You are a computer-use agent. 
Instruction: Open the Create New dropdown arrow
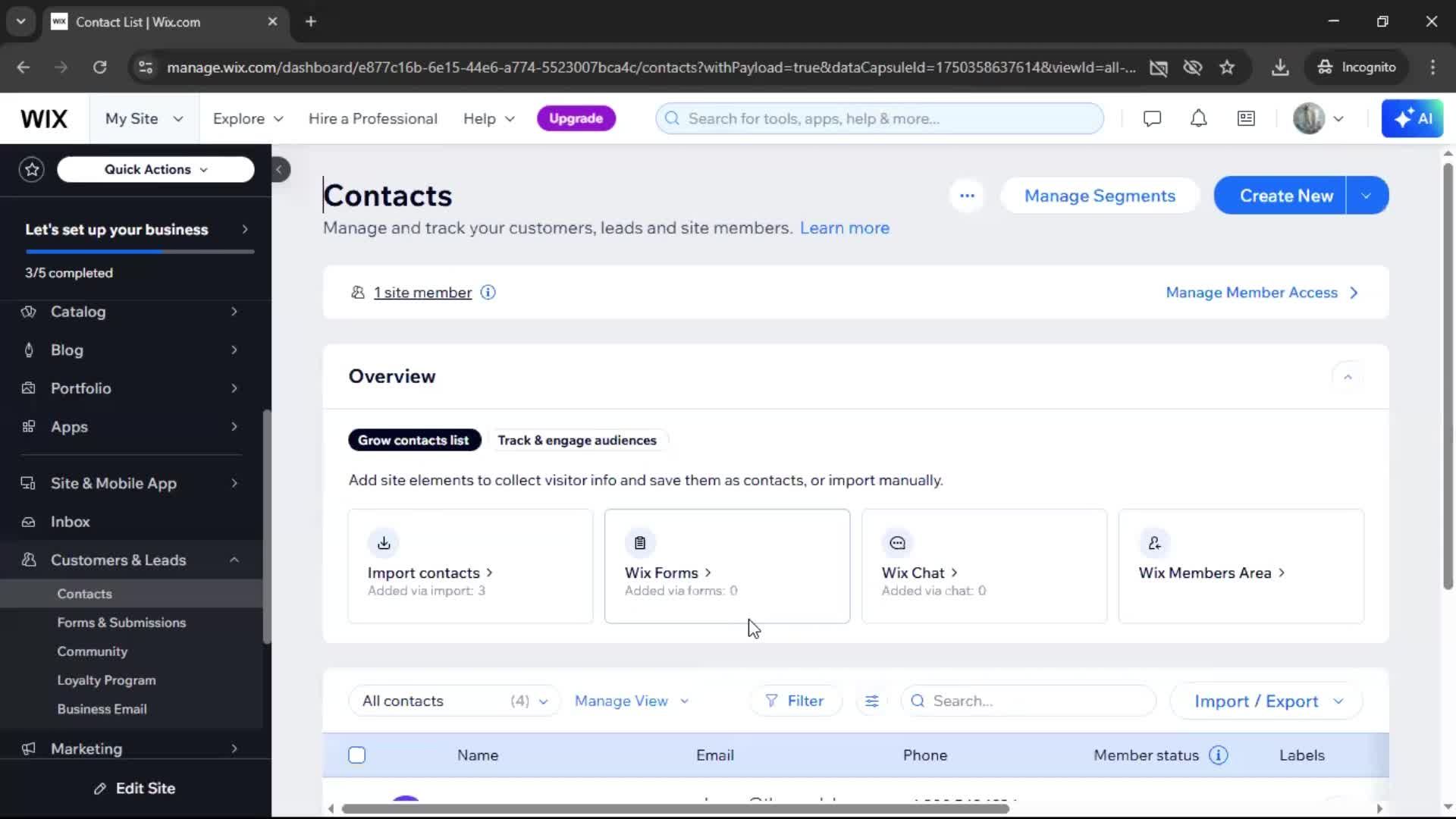1367,196
